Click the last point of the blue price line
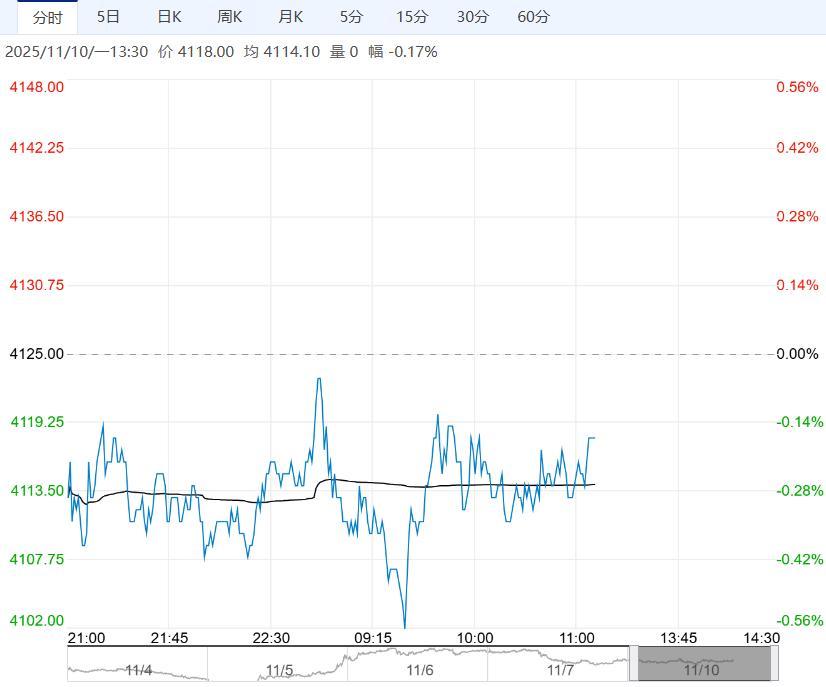 tap(594, 438)
